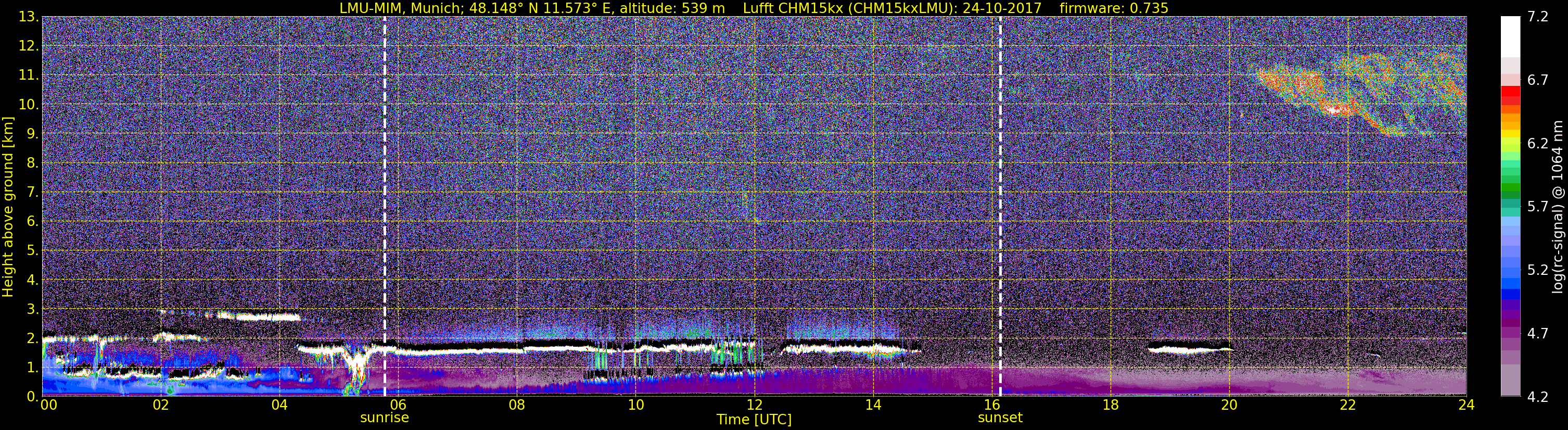Viewport: 1568px width, 430px height.
Task: Click the '12' tick on the time axis
Action: (x=754, y=405)
